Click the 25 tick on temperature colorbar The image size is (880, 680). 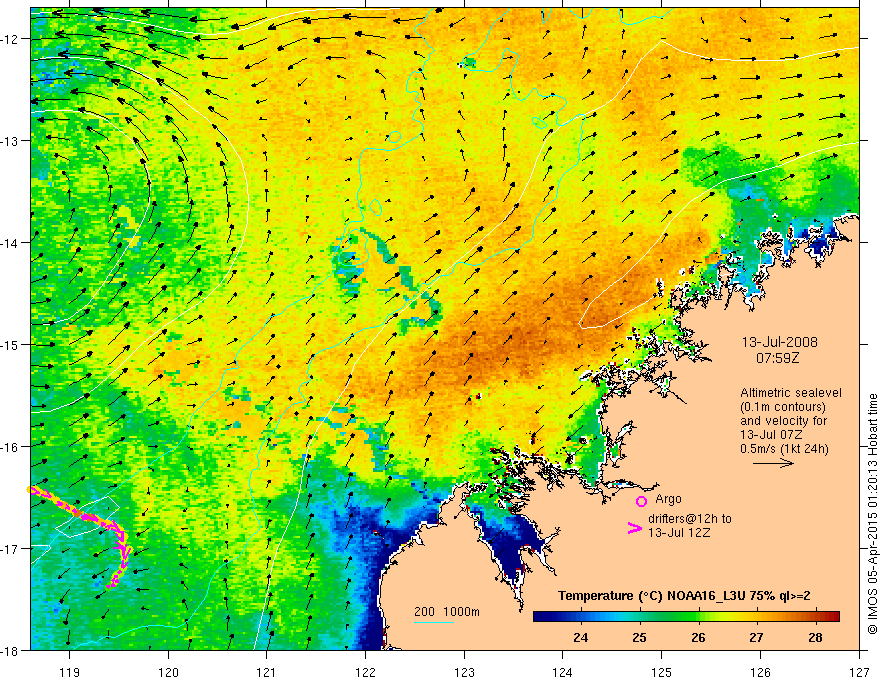(x=639, y=638)
